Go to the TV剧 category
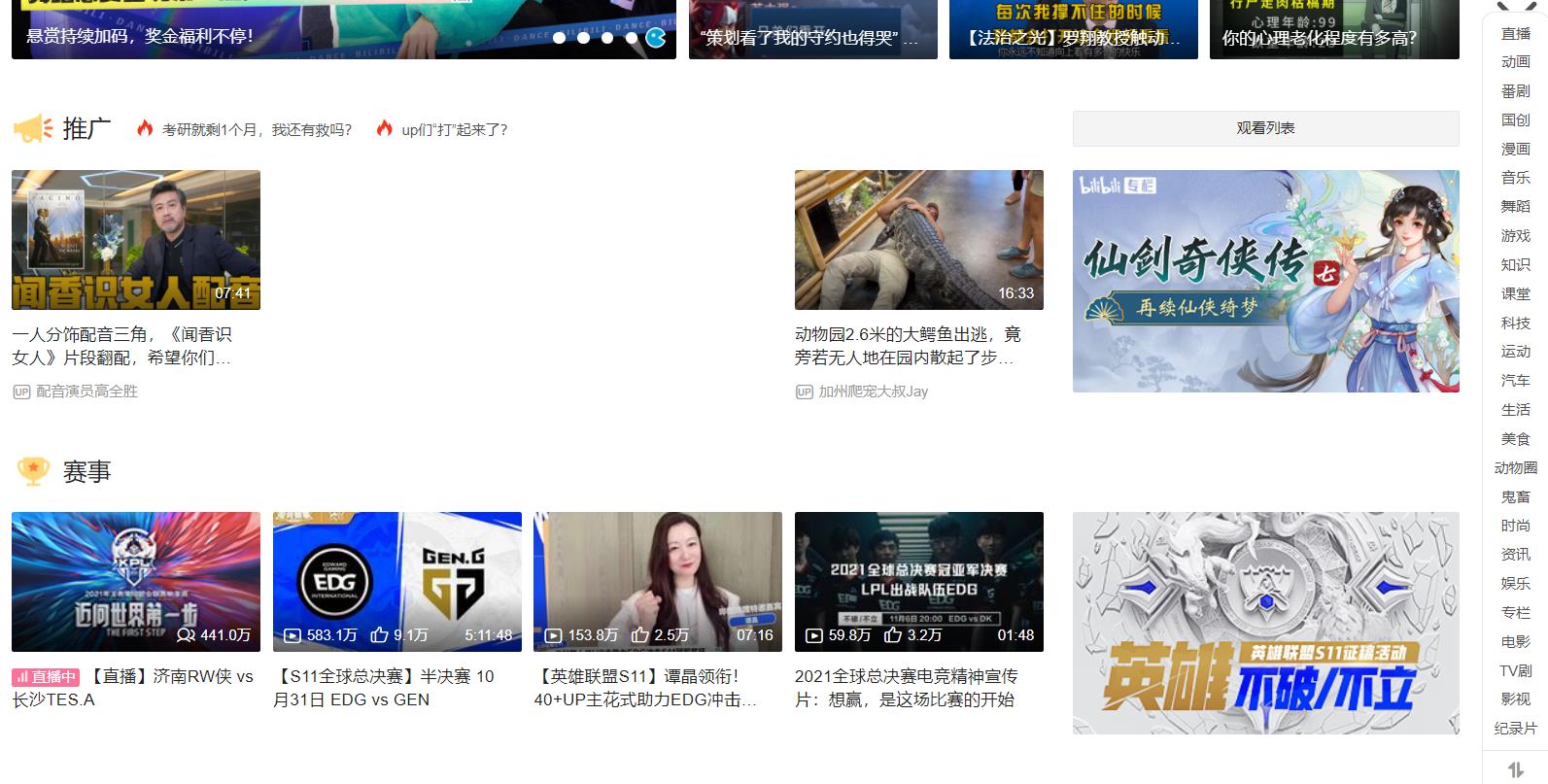This screenshot has width=1548, height=784. (1516, 670)
